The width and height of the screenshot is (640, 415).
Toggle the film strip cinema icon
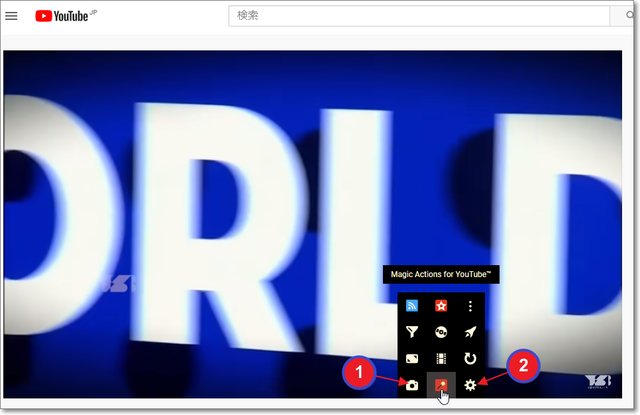(x=441, y=358)
